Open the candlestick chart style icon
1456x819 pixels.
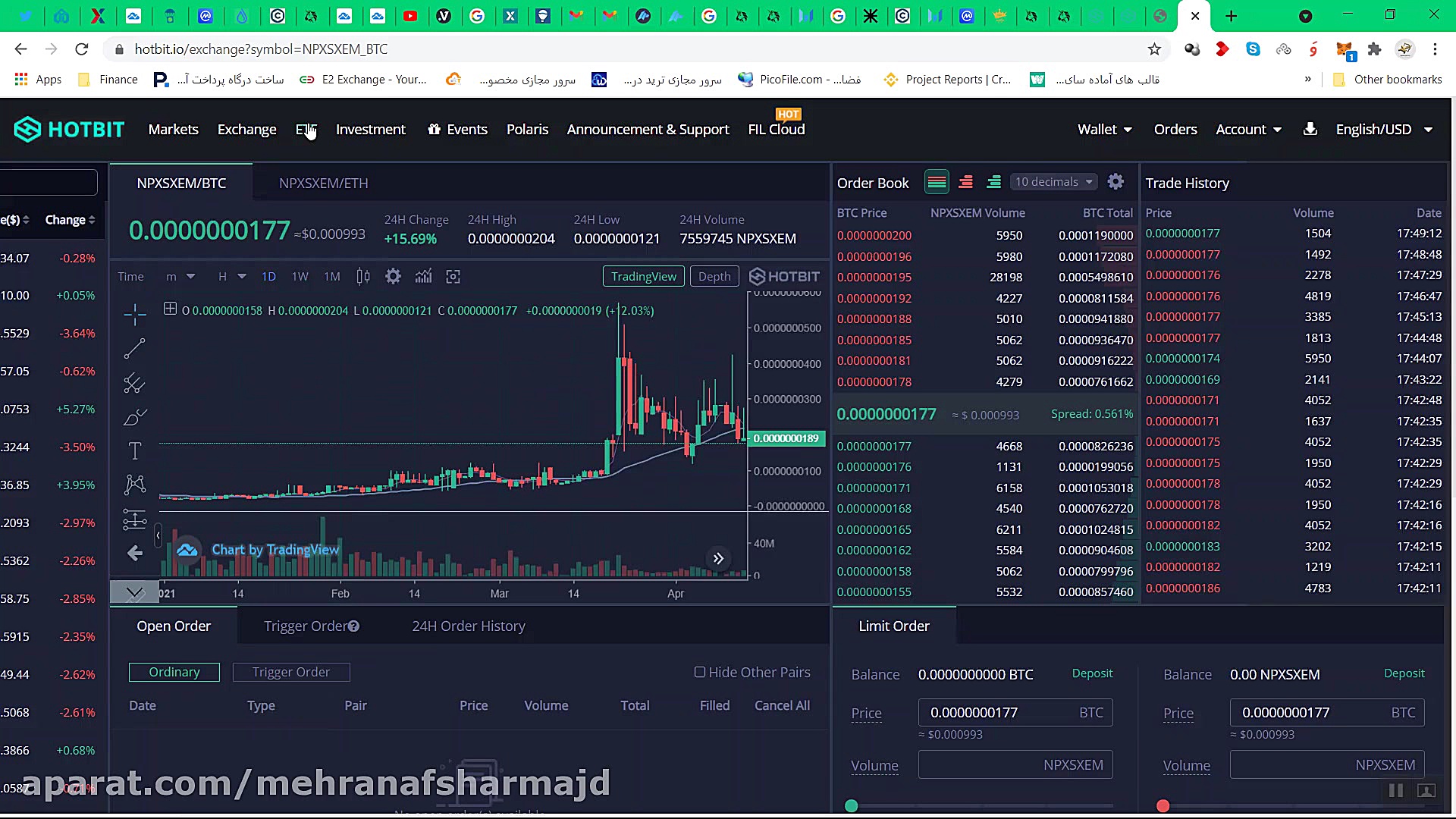[363, 277]
